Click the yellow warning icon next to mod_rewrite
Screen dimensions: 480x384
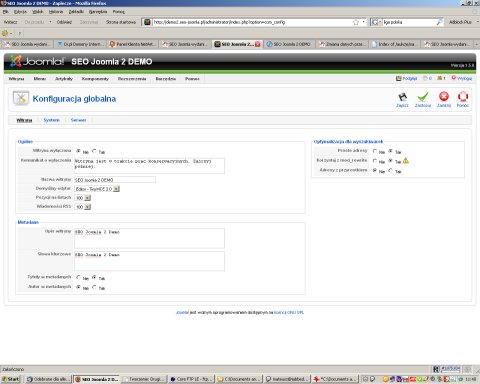pyautogui.click(x=406, y=161)
